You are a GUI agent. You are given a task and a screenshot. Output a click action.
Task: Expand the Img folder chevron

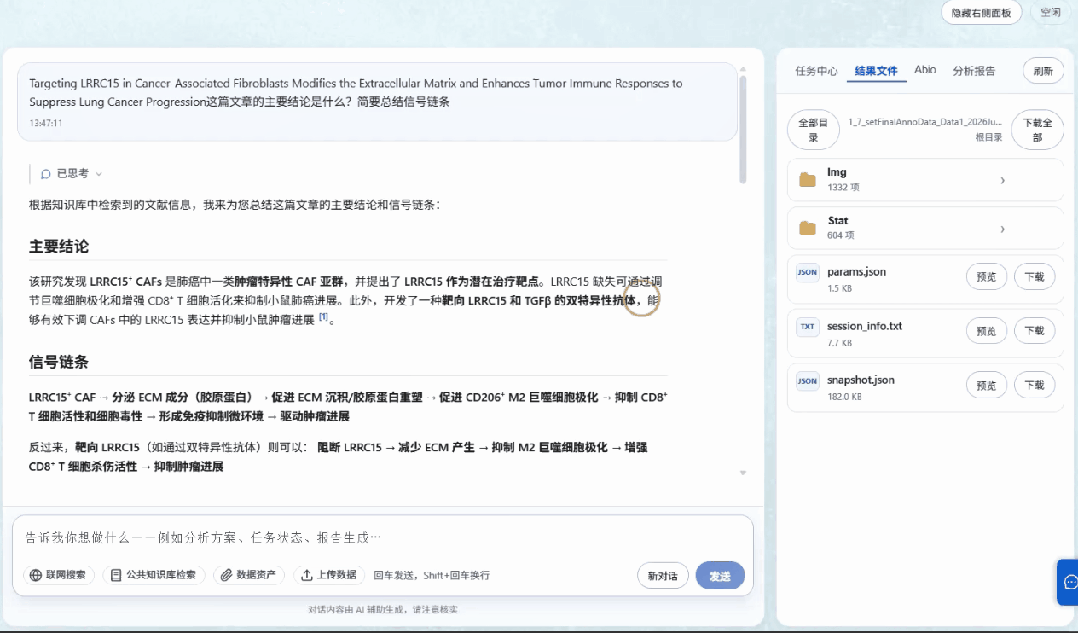1002,180
